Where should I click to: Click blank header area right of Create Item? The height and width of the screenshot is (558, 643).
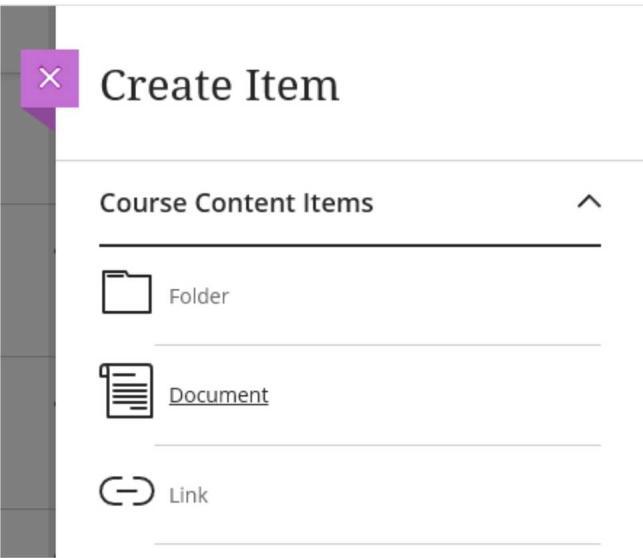(490, 85)
